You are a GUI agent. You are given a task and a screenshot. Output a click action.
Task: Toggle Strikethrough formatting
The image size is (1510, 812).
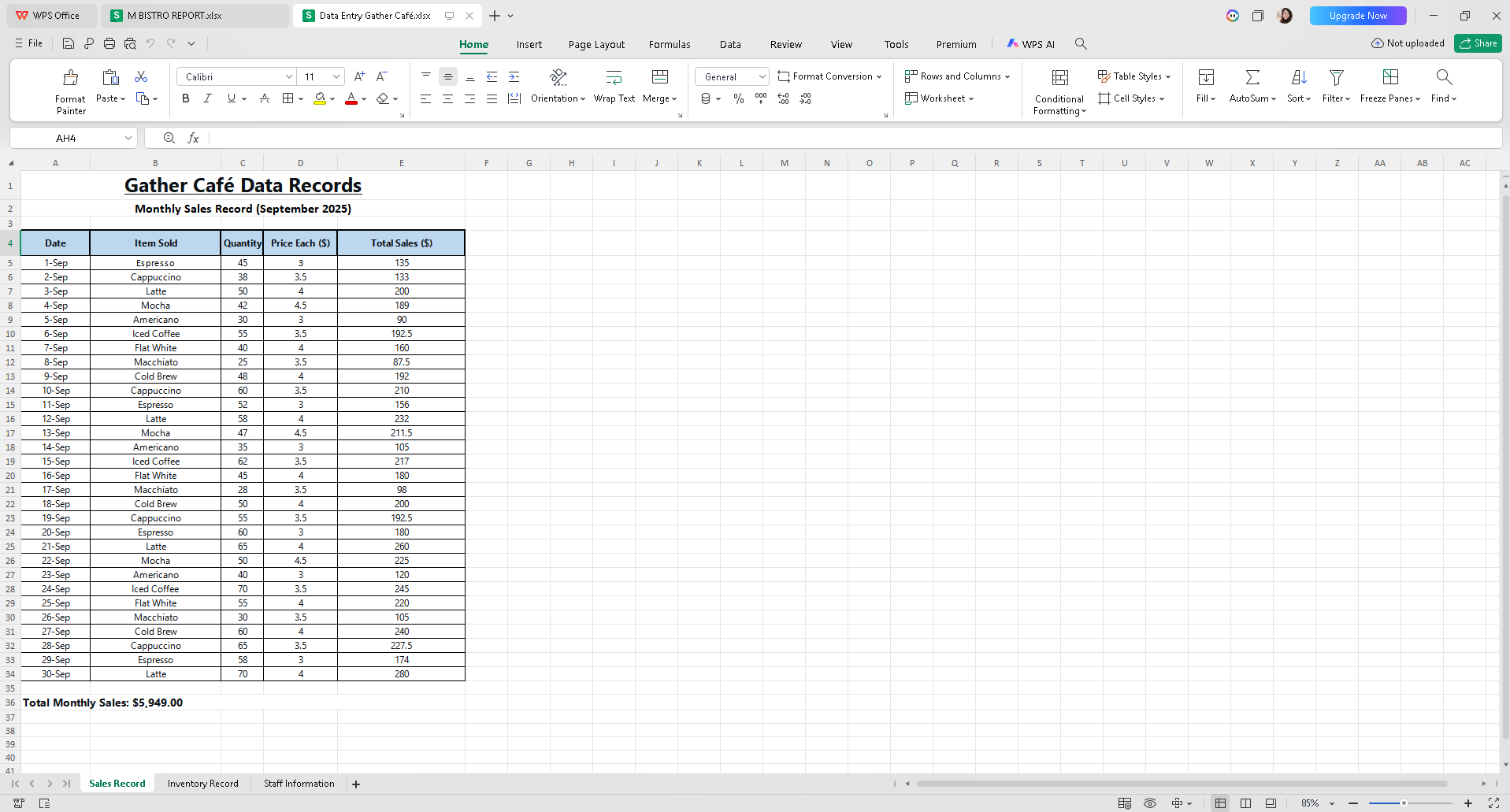coord(265,98)
